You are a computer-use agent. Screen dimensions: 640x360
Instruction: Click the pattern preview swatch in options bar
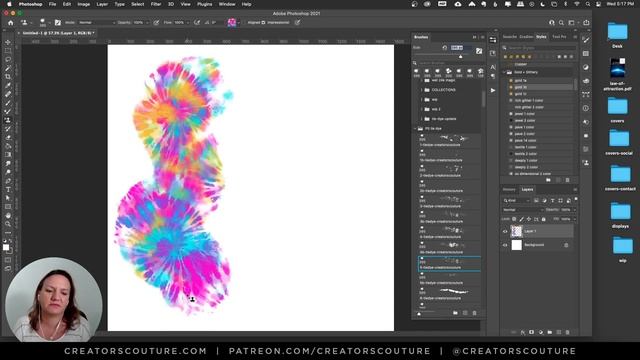click(x=232, y=22)
